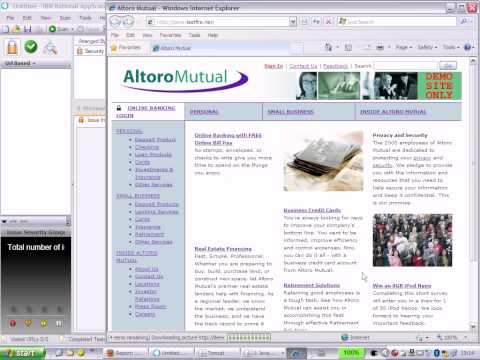Click the Sign In link

(x=273, y=66)
